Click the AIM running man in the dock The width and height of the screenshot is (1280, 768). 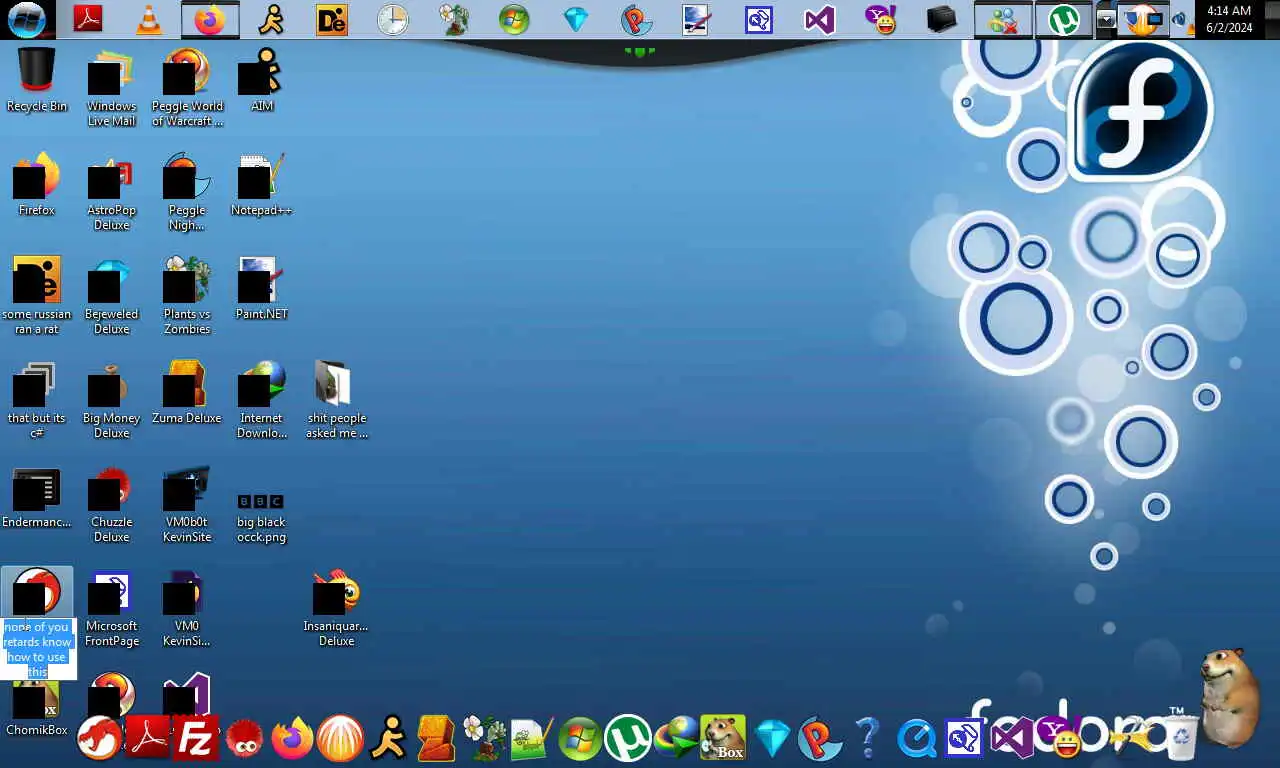(388, 740)
